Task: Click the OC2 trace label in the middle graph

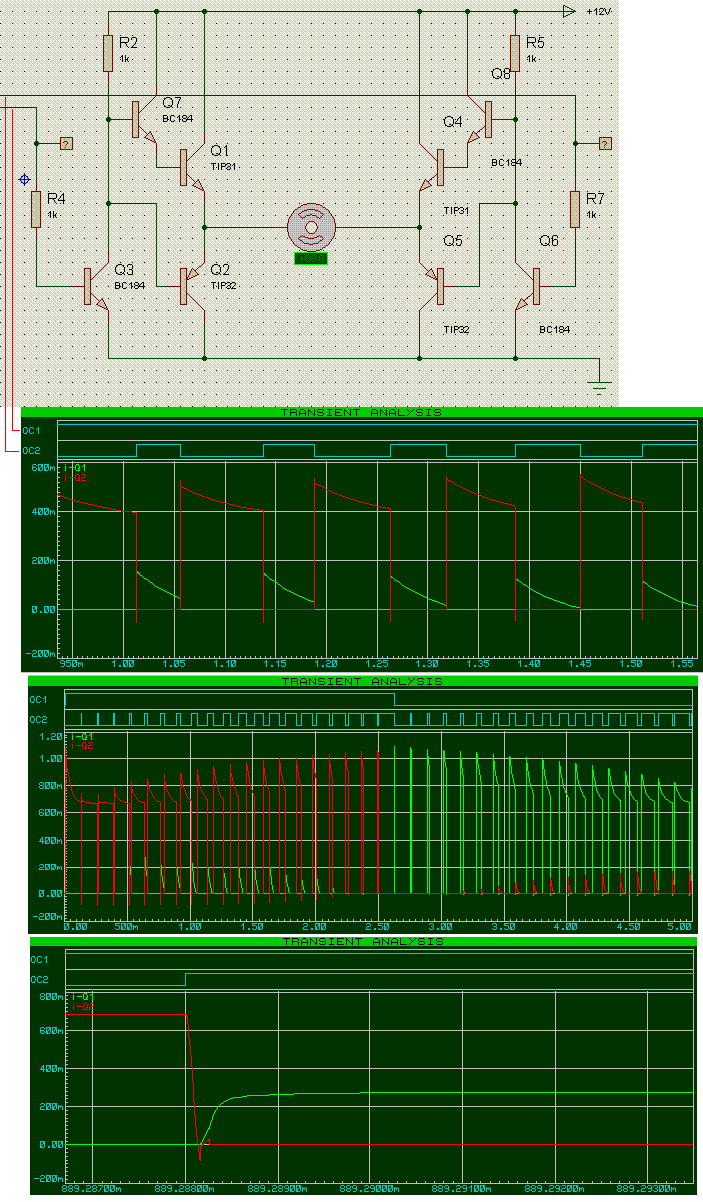Action: [x=39, y=719]
